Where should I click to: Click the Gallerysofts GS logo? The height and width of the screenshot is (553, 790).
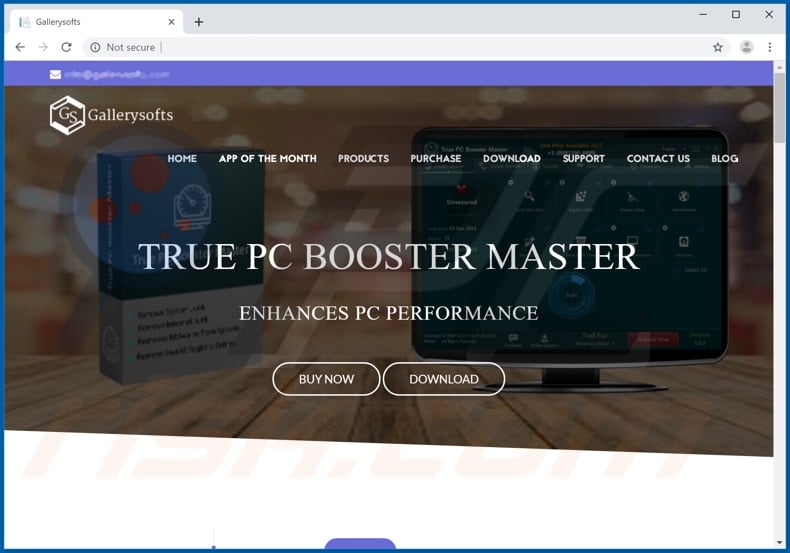pyautogui.click(x=111, y=115)
